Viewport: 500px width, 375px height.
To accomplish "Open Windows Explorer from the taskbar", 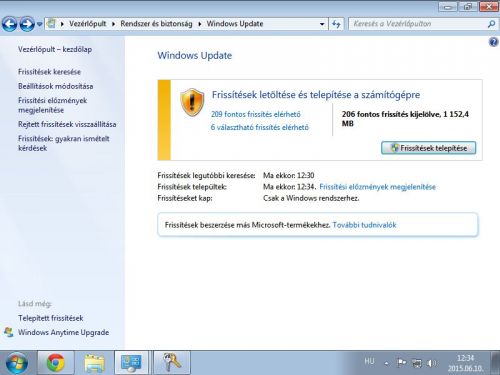I will [x=94, y=363].
